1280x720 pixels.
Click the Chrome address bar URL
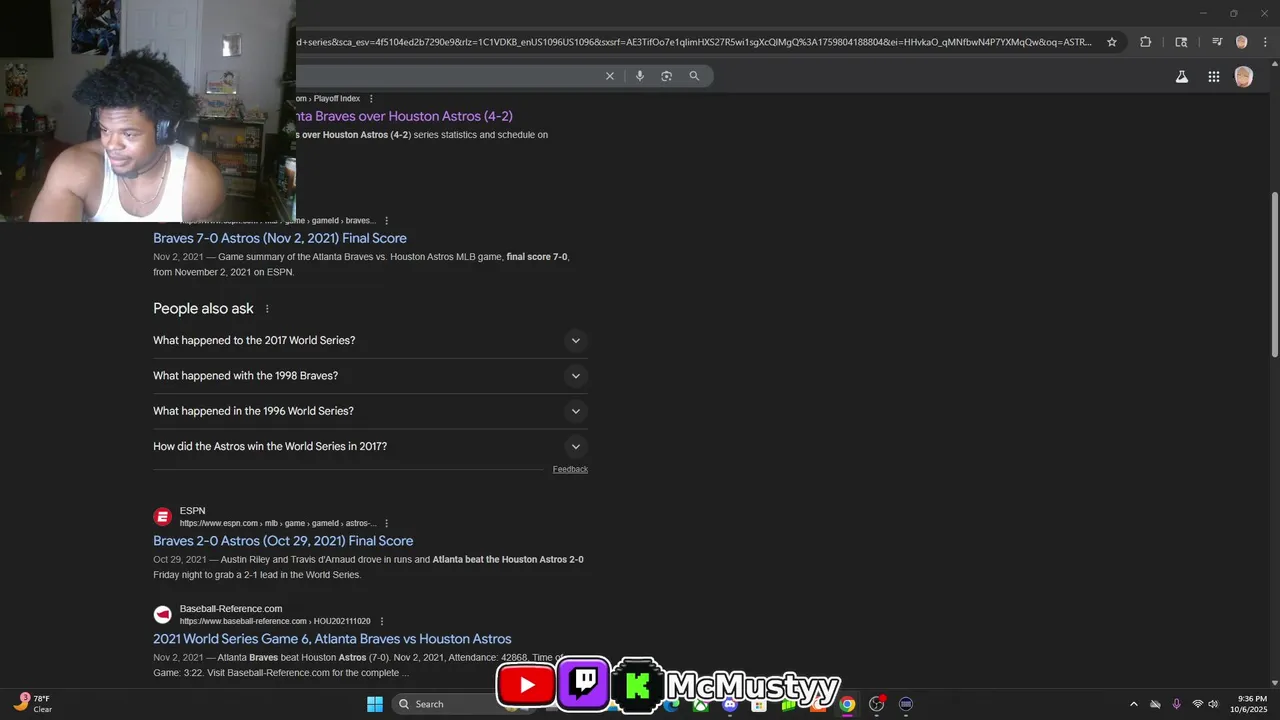click(694, 42)
